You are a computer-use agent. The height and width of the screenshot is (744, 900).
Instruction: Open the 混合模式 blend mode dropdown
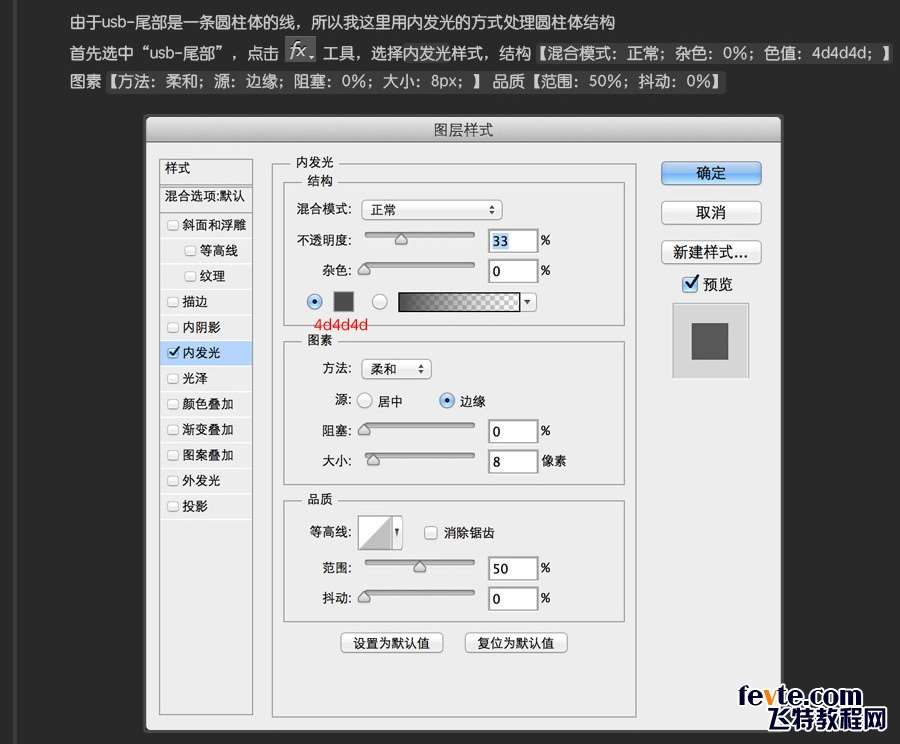431,210
